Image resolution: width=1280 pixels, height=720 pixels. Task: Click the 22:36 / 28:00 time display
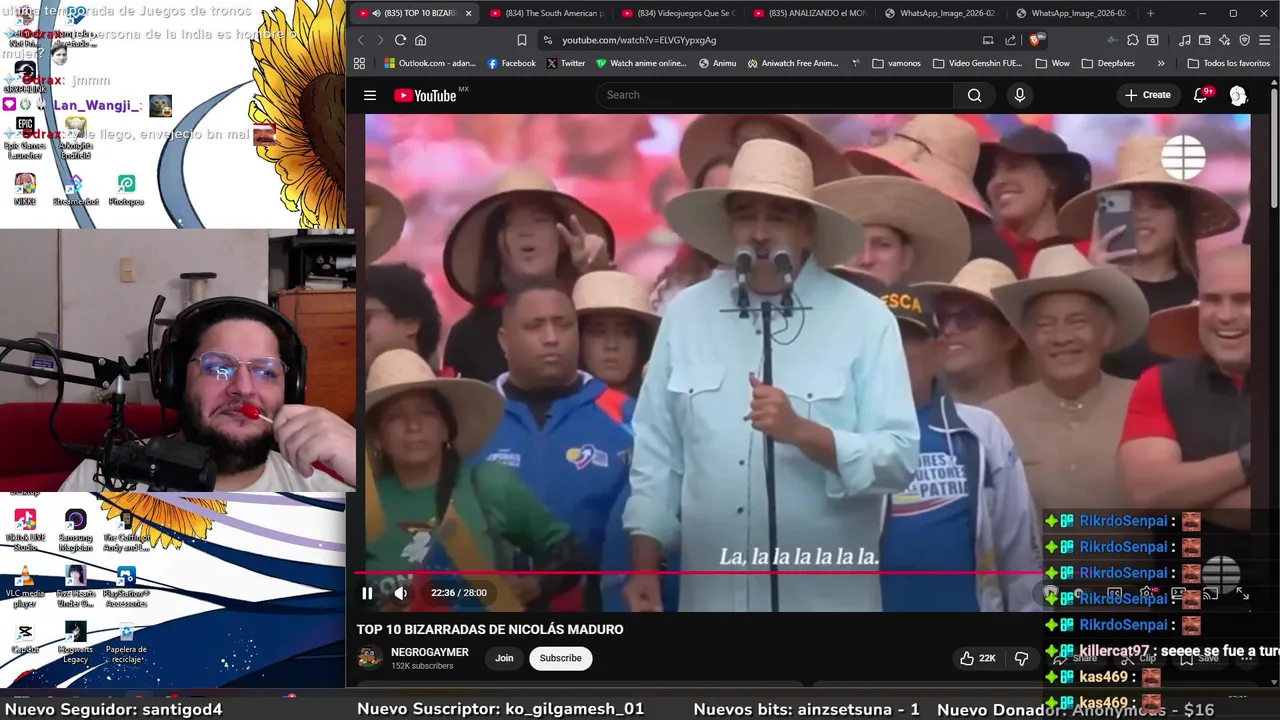tap(459, 593)
